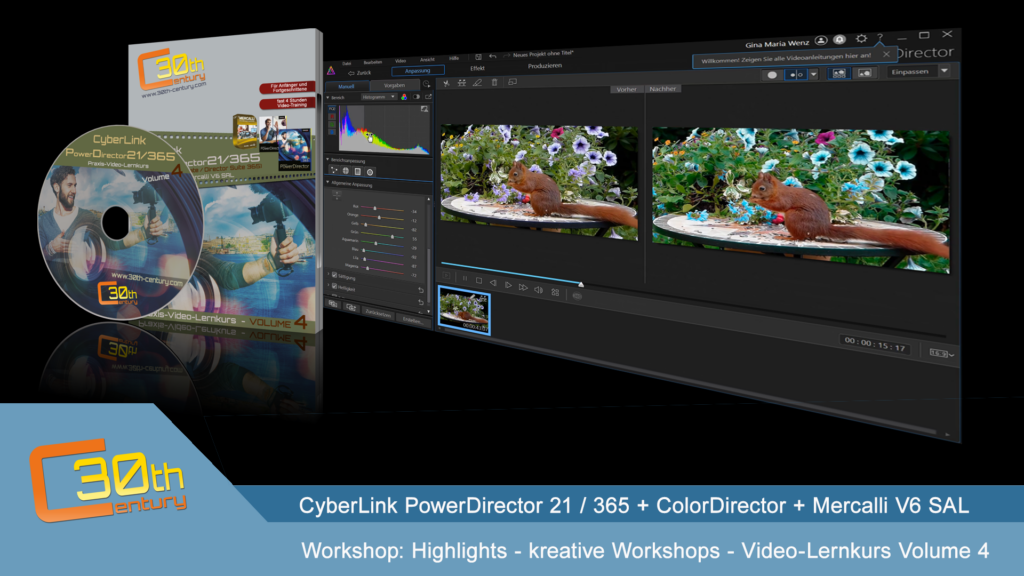
Task: Click the dual-monitor display icon
Action: [x=512, y=82]
